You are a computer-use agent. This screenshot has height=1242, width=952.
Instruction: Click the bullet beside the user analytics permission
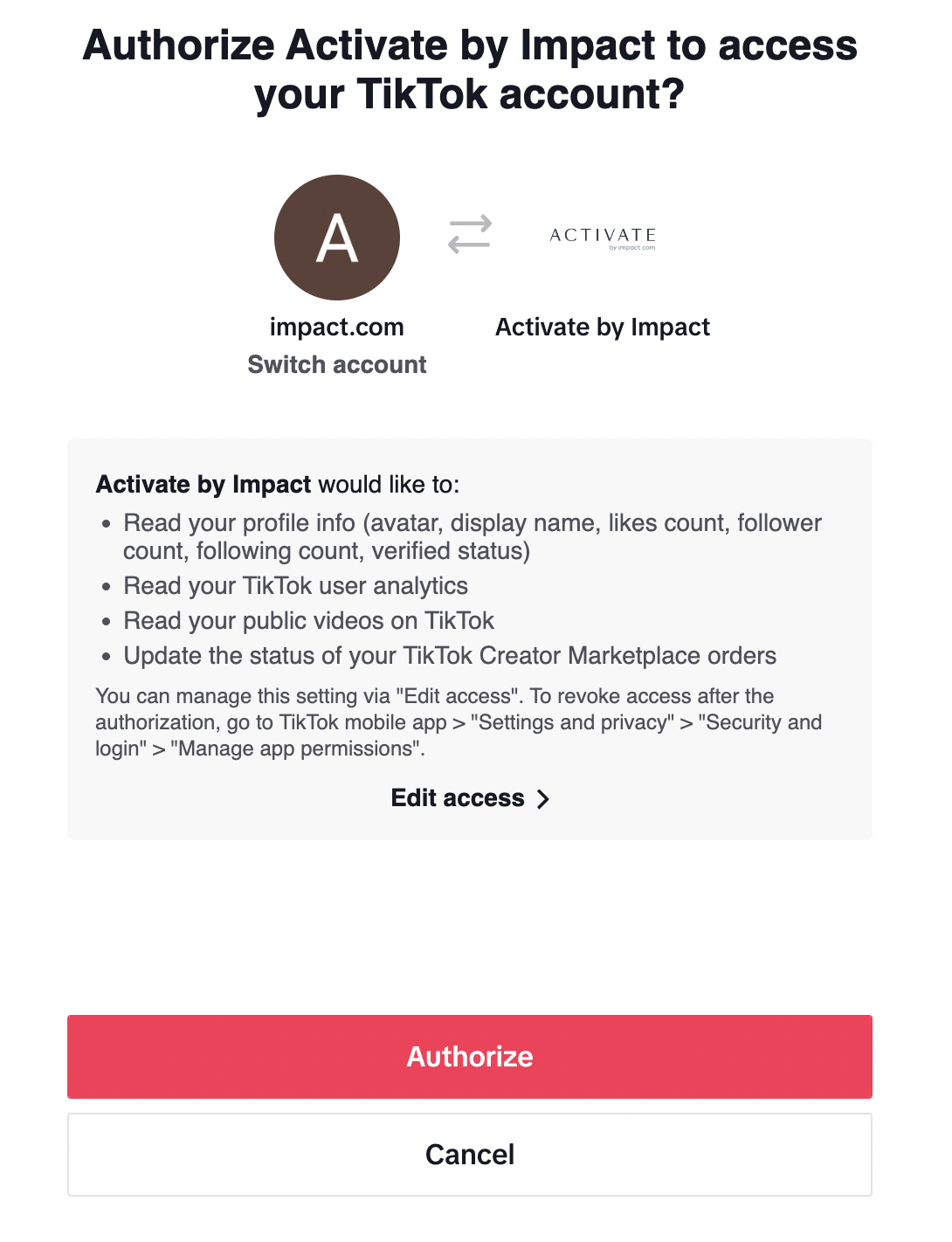point(107,587)
